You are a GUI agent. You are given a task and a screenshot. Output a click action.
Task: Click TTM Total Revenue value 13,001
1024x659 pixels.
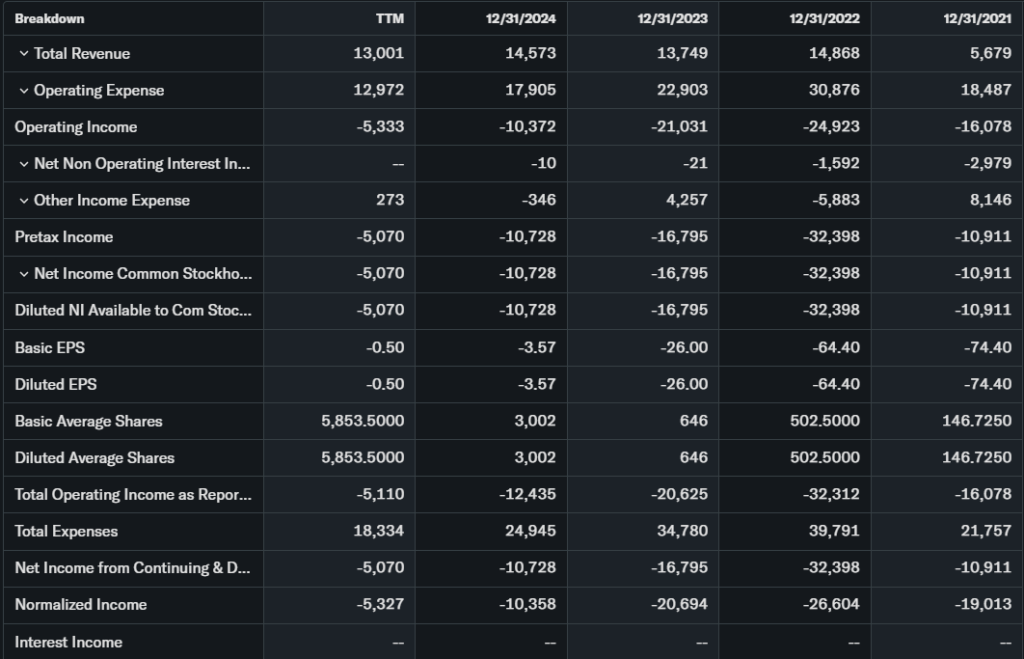point(379,53)
